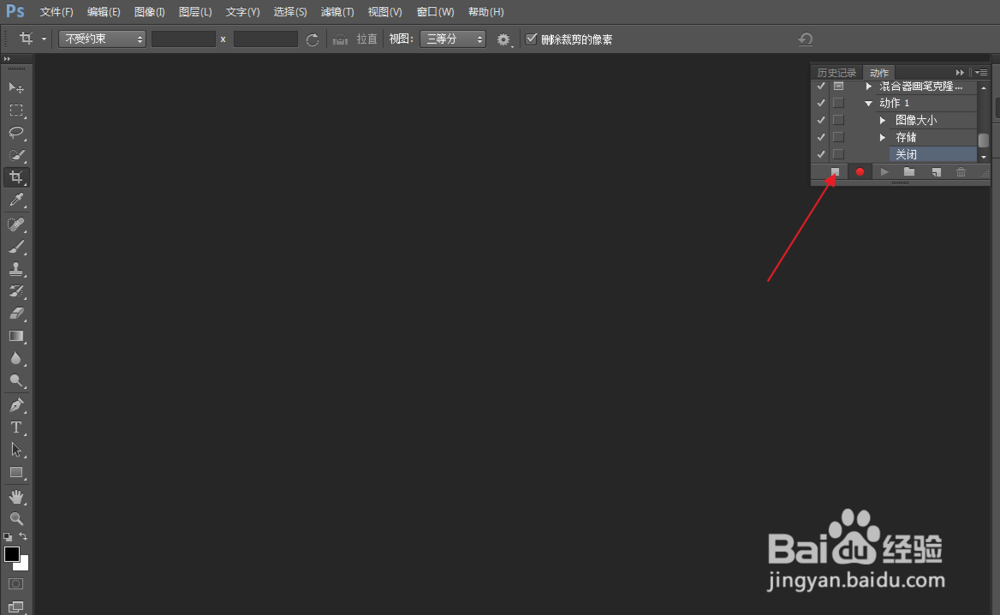The image size is (1000, 615).
Task: Select the Gradient tool
Action: pyautogui.click(x=17, y=336)
